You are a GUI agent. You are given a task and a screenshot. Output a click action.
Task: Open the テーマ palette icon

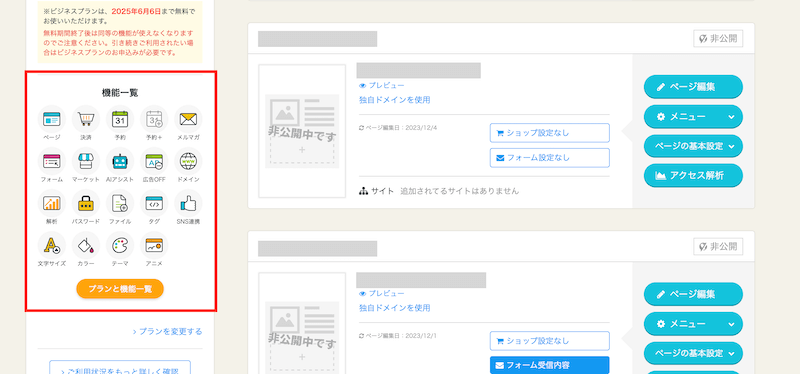(120, 245)
